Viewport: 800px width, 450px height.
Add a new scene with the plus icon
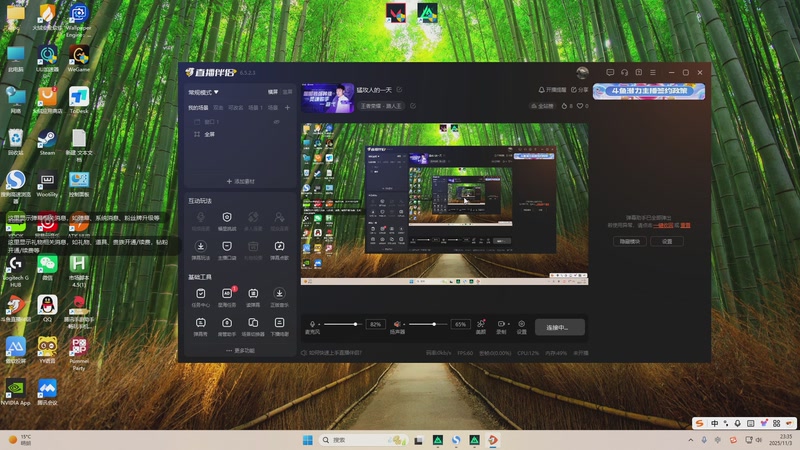coord(287,108)
